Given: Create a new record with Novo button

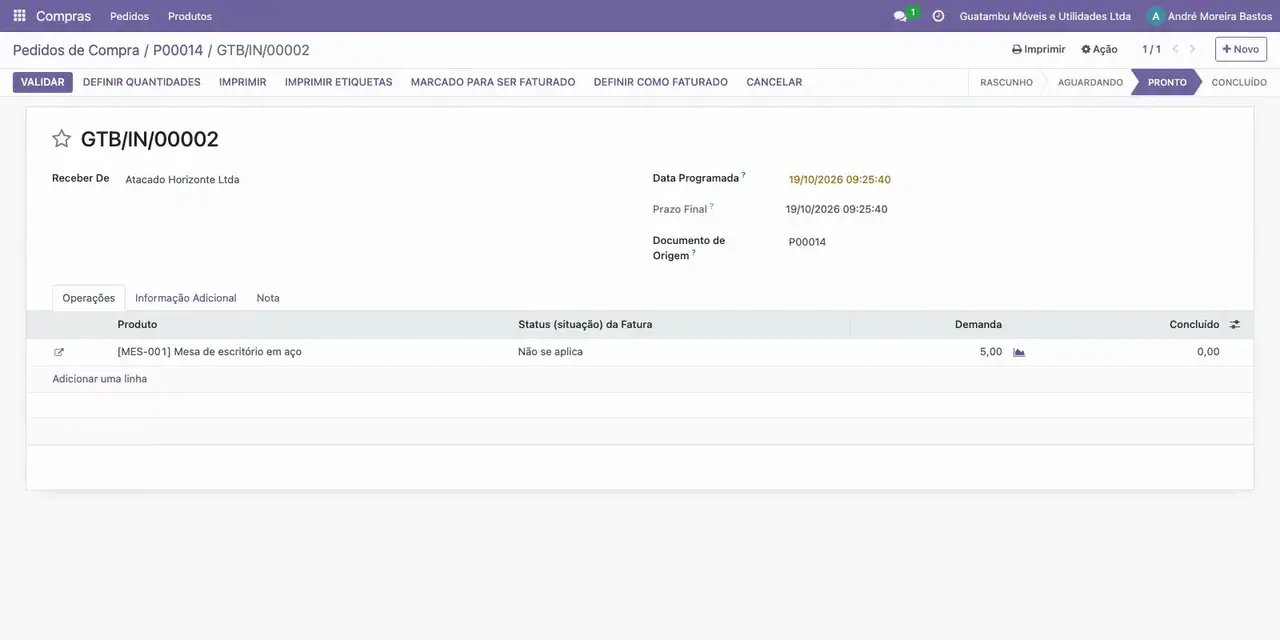Looking at the screenshot, I should (x=1241, y=49).
